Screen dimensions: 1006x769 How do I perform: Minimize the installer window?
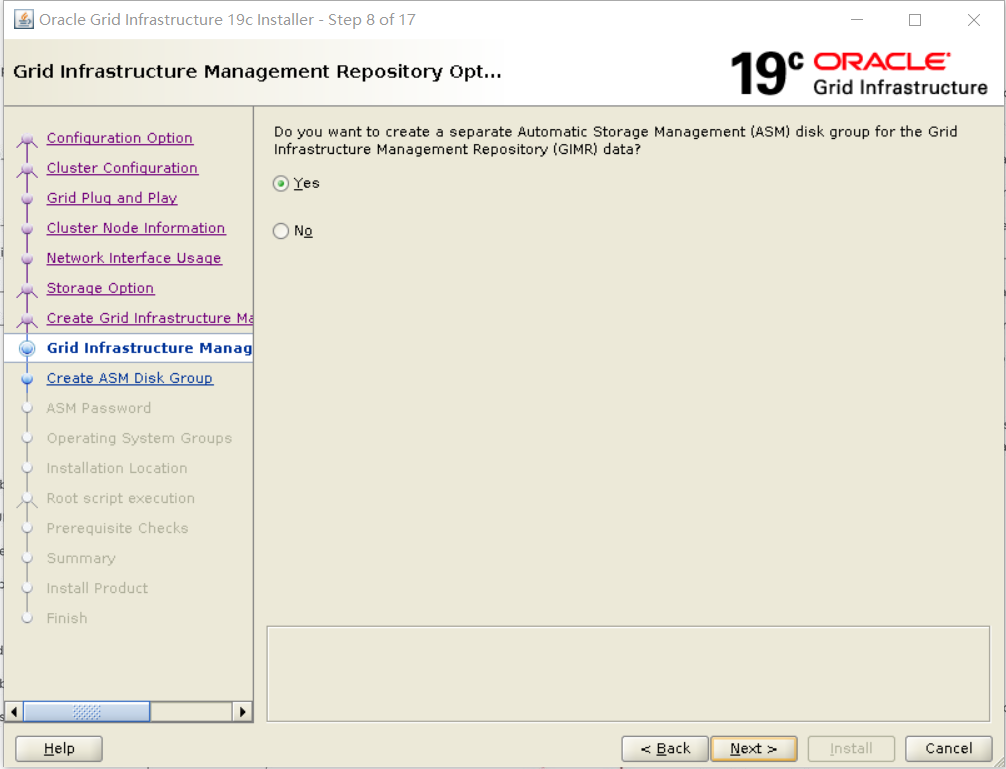coord(857,20)
